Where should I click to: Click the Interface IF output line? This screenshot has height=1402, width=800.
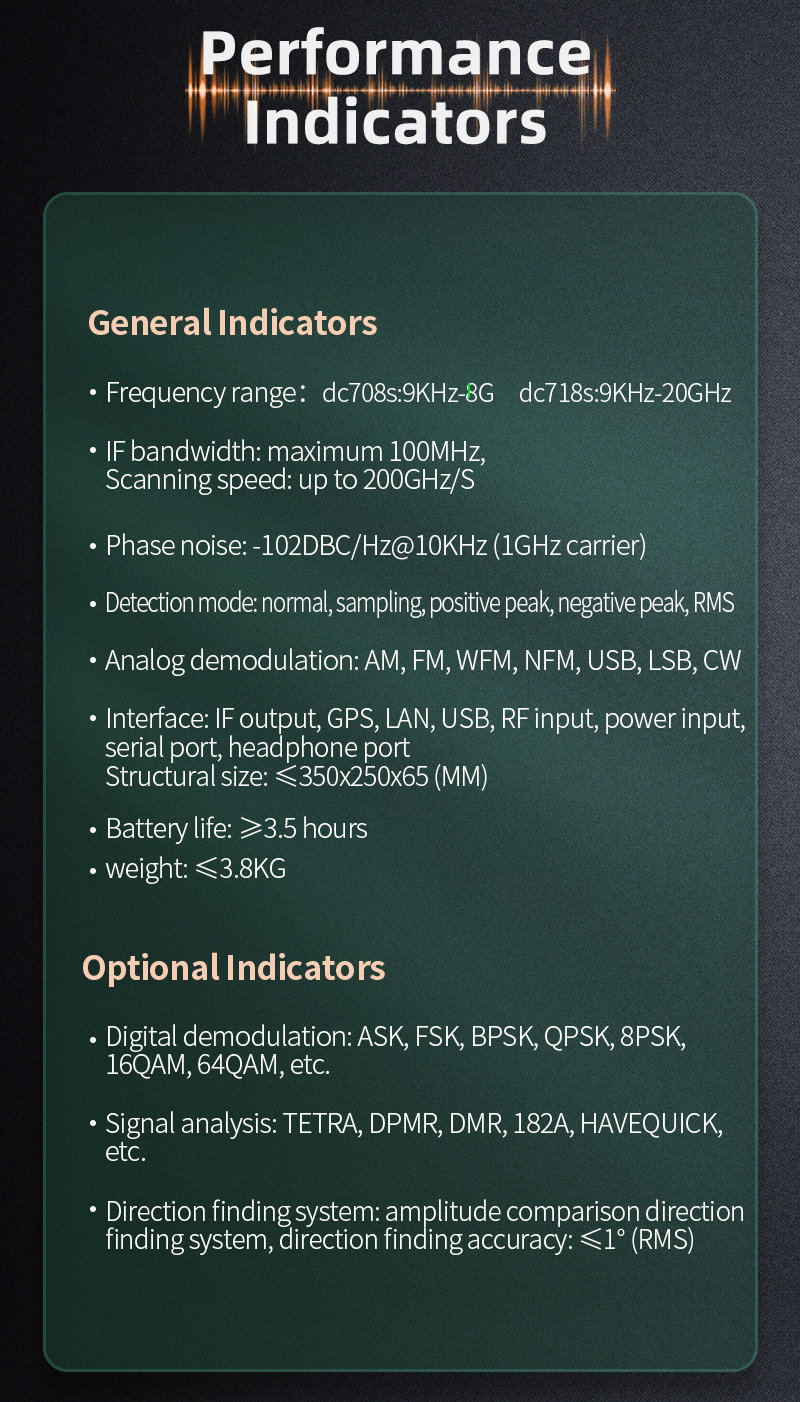click(x=425, y=719)
